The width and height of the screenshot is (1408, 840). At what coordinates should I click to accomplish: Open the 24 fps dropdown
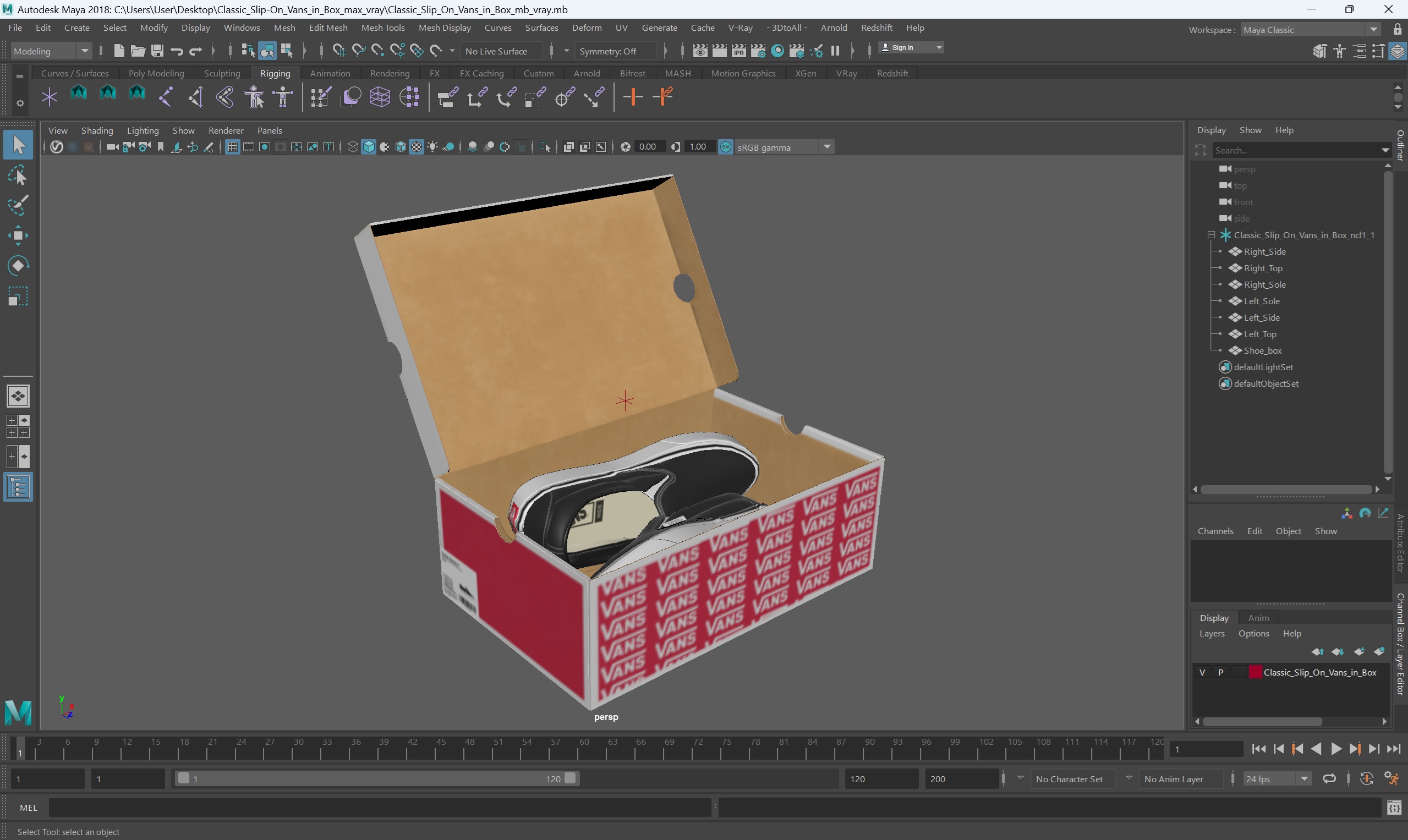1276,779
